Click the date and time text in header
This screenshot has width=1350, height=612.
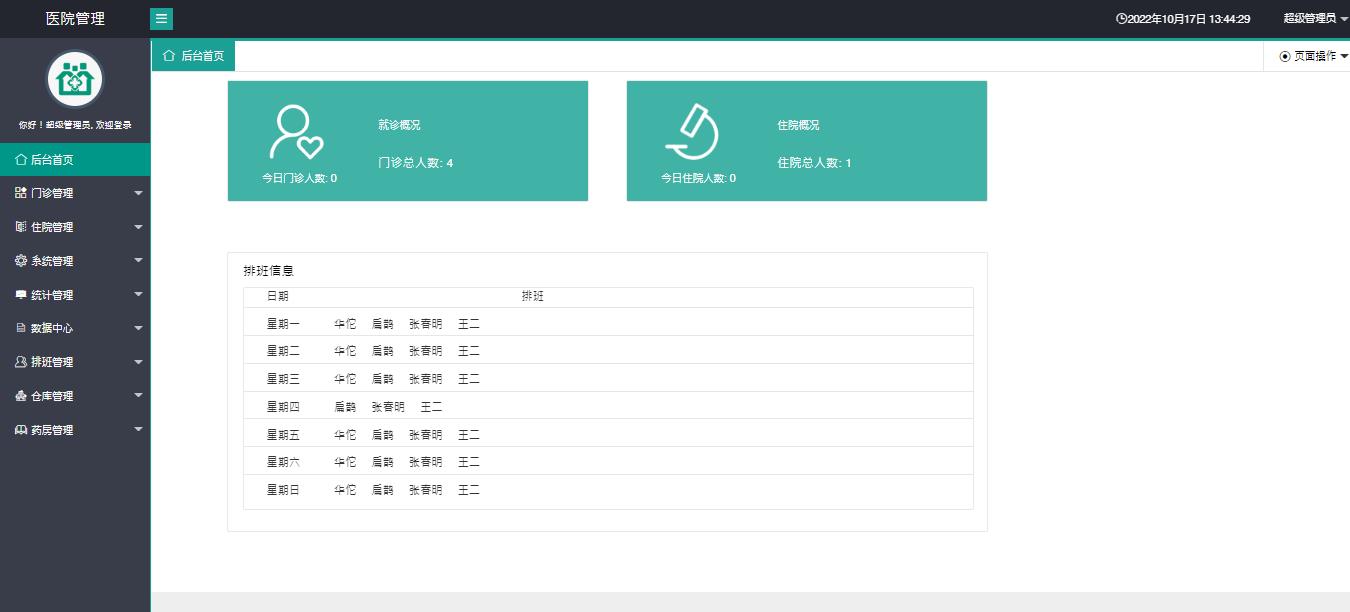pos(1188,19)
